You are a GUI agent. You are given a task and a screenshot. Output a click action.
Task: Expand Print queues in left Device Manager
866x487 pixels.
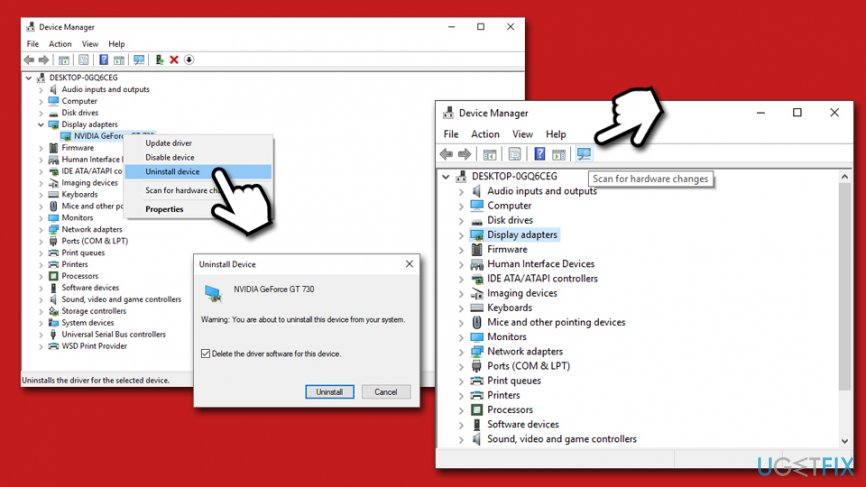pos(41,253)
